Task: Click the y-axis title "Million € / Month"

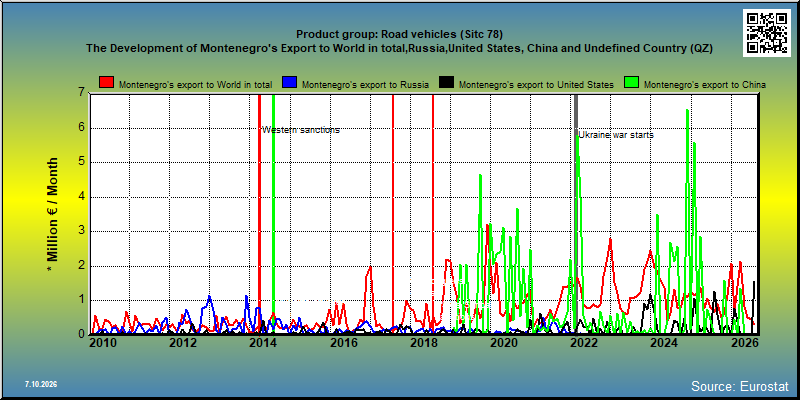Action: pos(53,214)
